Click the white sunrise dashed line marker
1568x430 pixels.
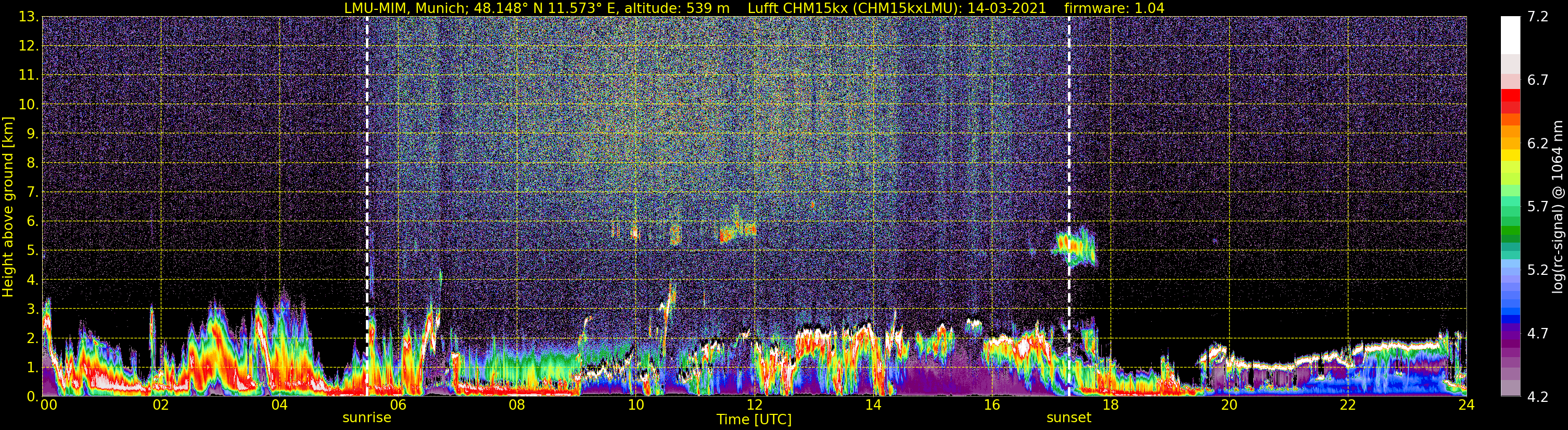[367, 207]
